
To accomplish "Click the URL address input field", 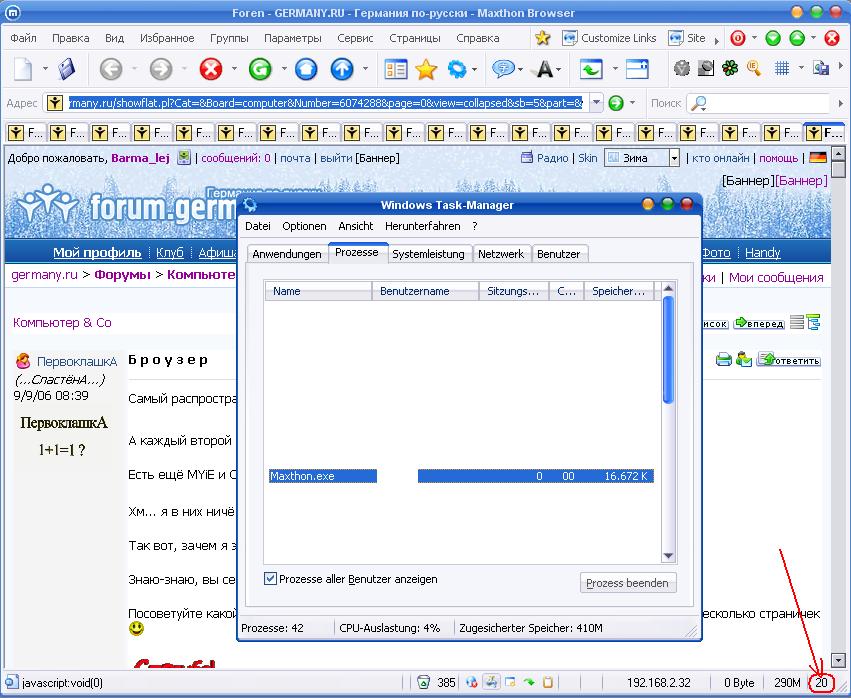I will 326,103.
